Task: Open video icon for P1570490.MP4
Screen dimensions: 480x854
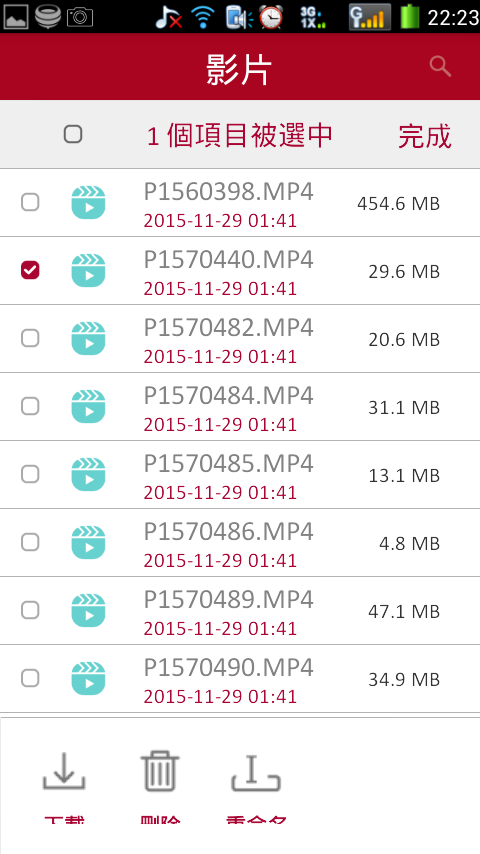Action: click(x=88, y=679)
